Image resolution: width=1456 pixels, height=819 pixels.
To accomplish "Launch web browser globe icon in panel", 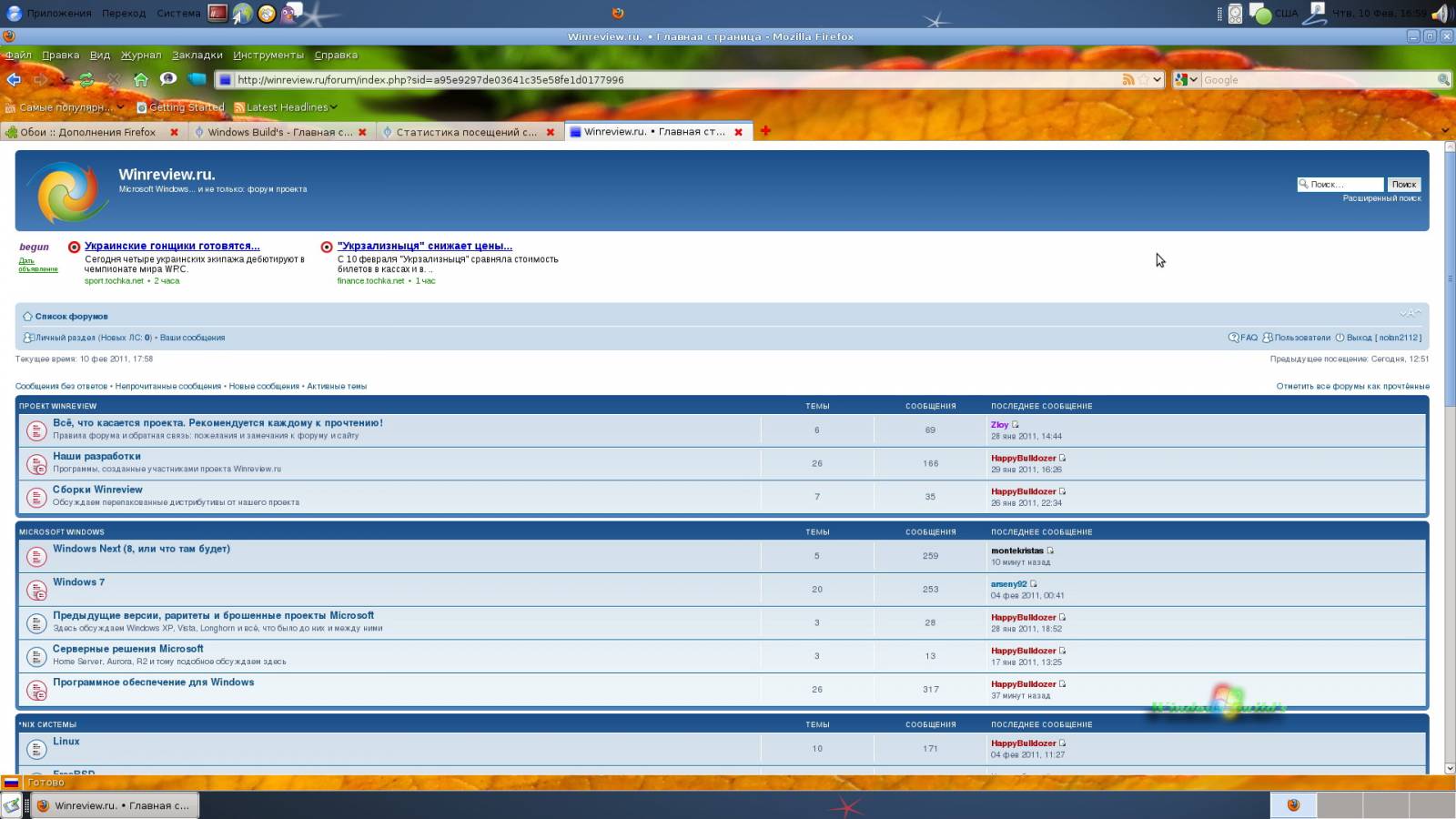I will [x=242, y=13].
